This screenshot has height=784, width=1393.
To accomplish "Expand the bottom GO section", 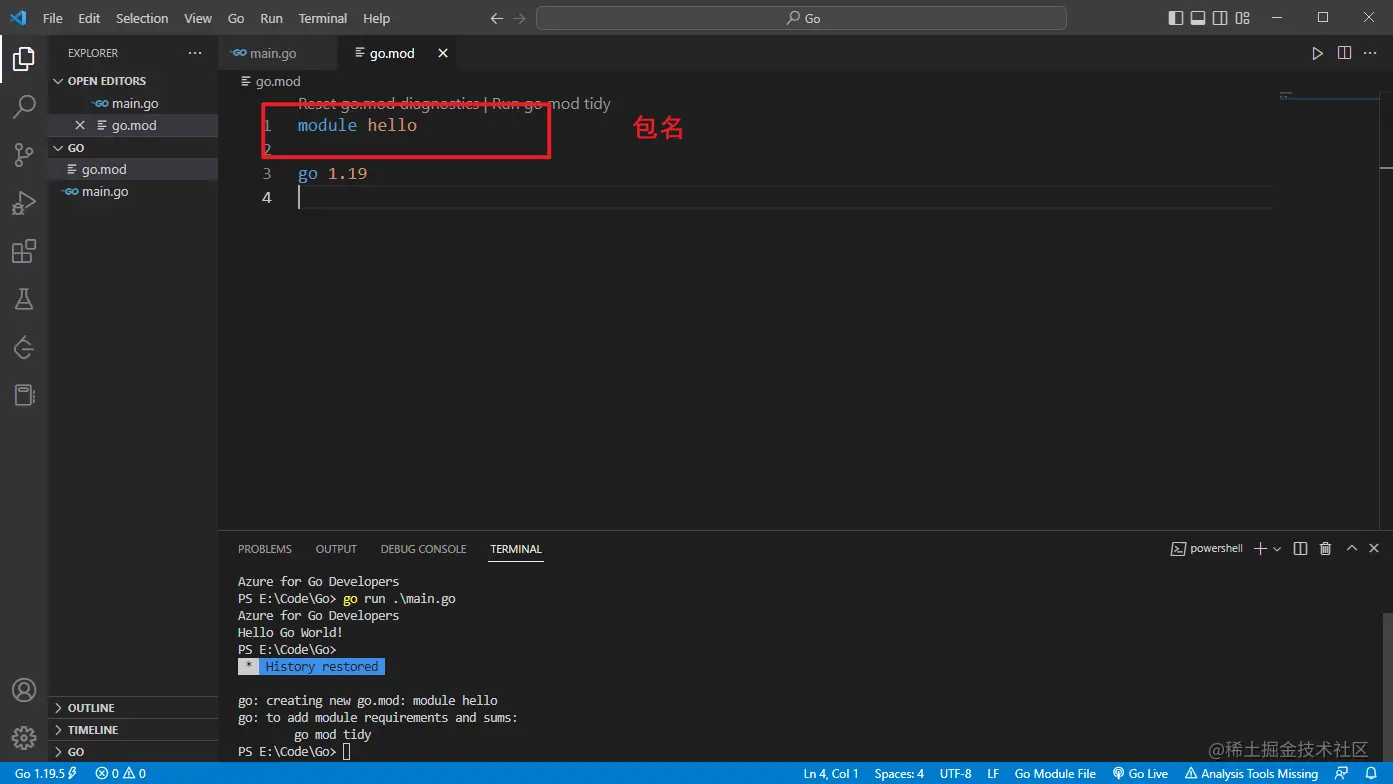I will [x=133, y=752].
